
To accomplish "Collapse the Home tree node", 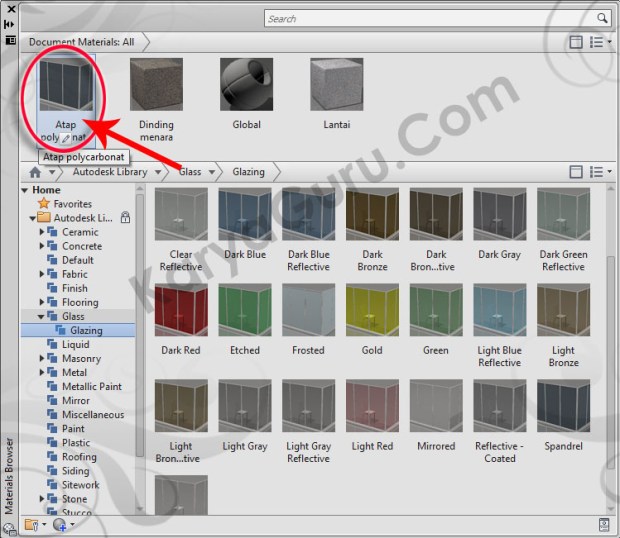I will (x=25, y=191).
